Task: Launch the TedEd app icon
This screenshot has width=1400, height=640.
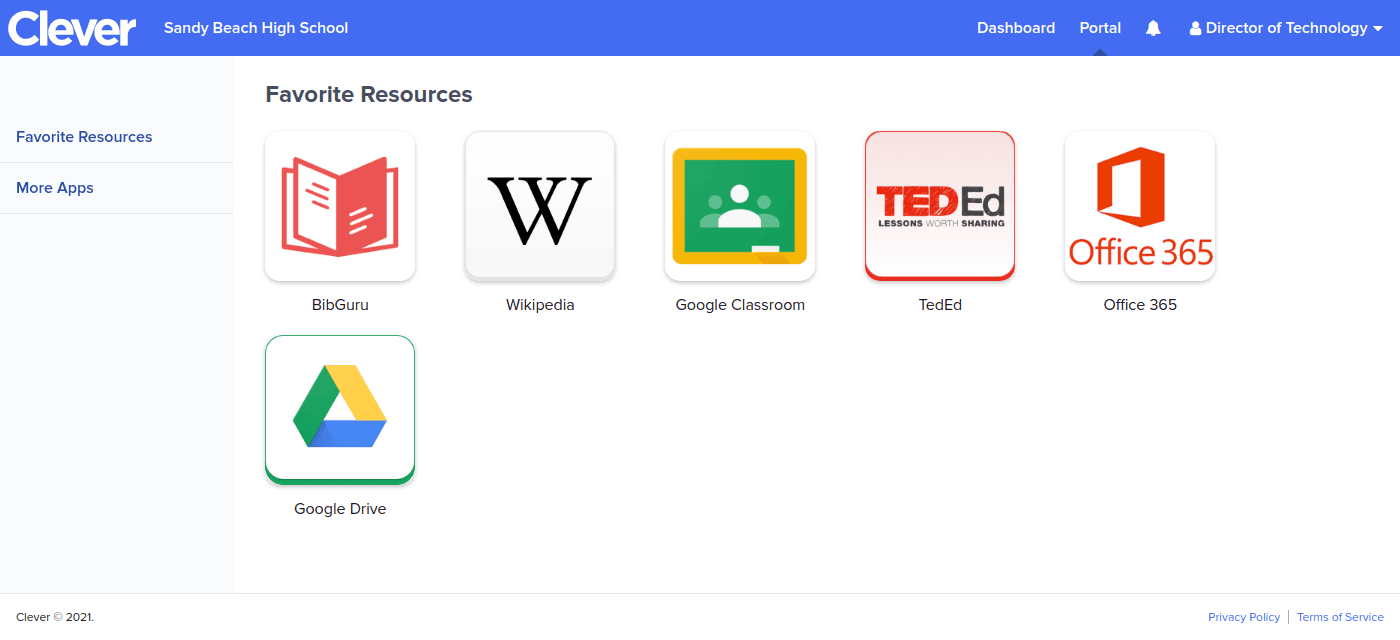Action: [x=940, y=206]
